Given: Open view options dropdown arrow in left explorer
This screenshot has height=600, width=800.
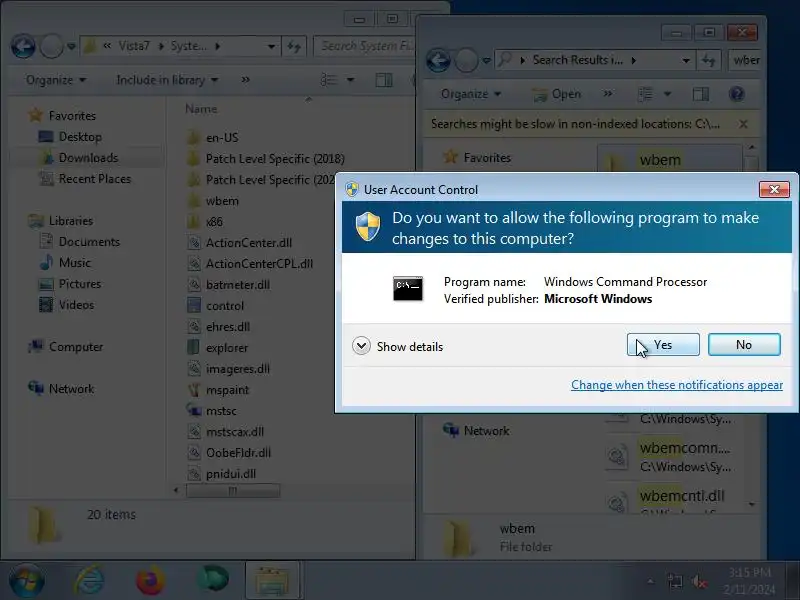Looking at the screenshot, I should [351, 80].
